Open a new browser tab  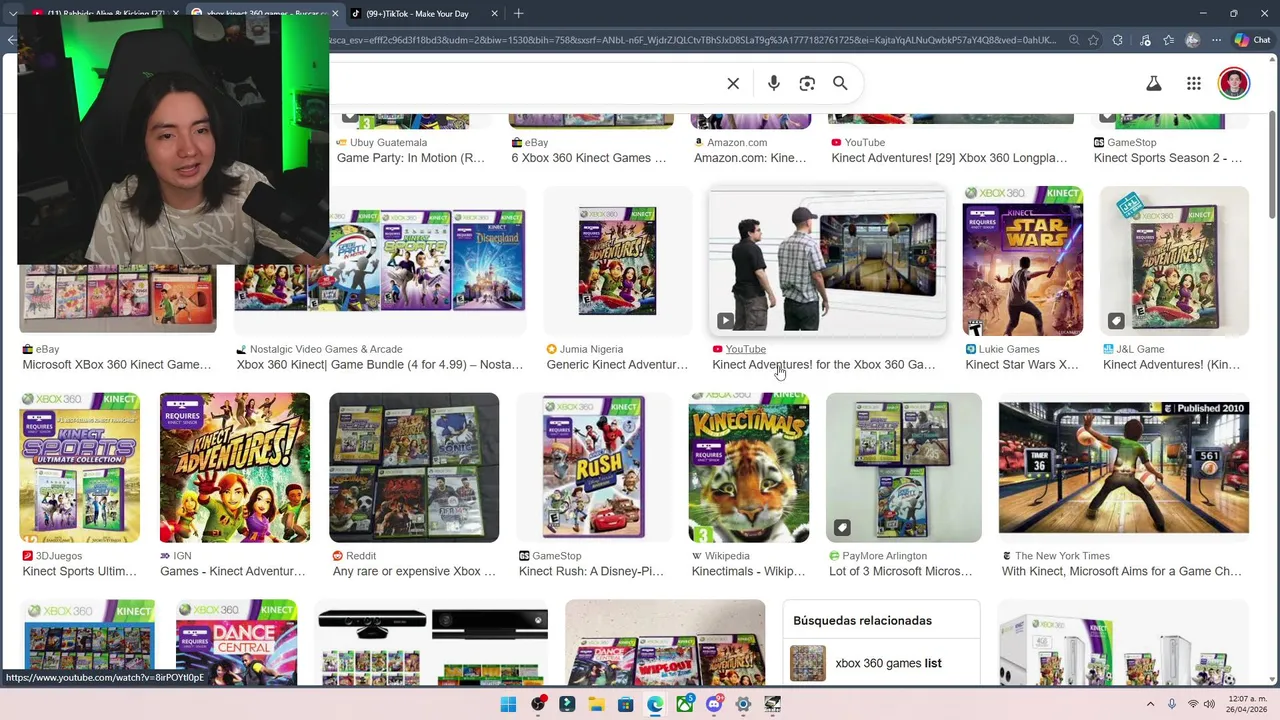tap(518, 13)
